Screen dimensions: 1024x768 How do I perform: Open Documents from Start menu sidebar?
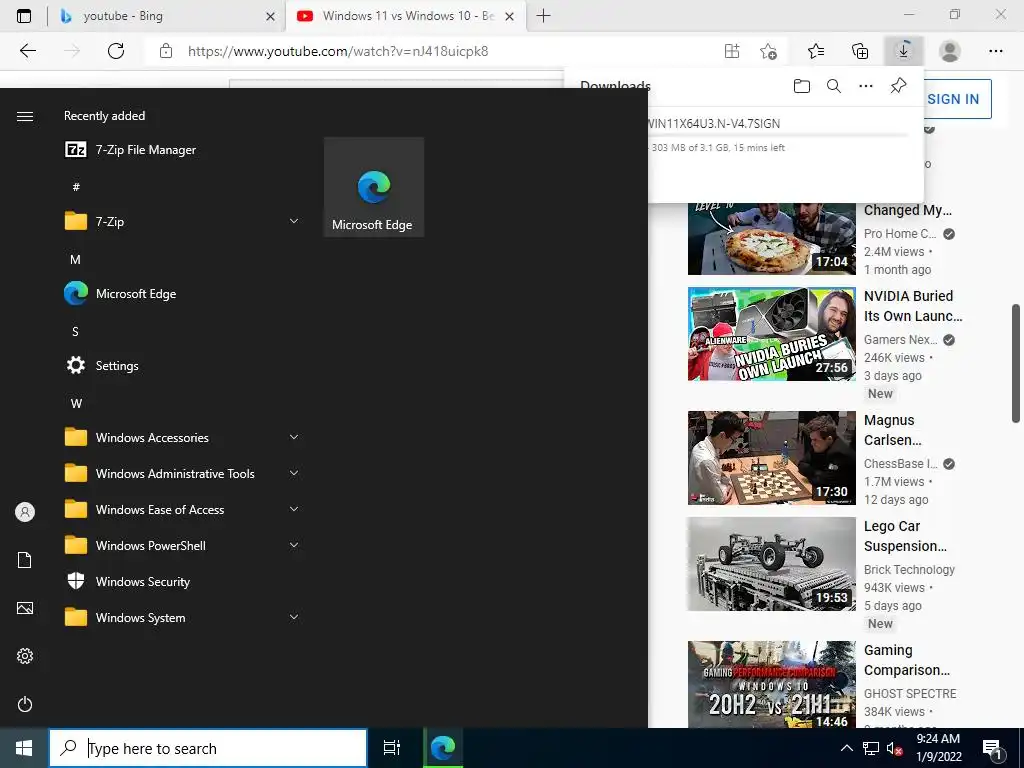pyautogui.click(x=25, y=560)
